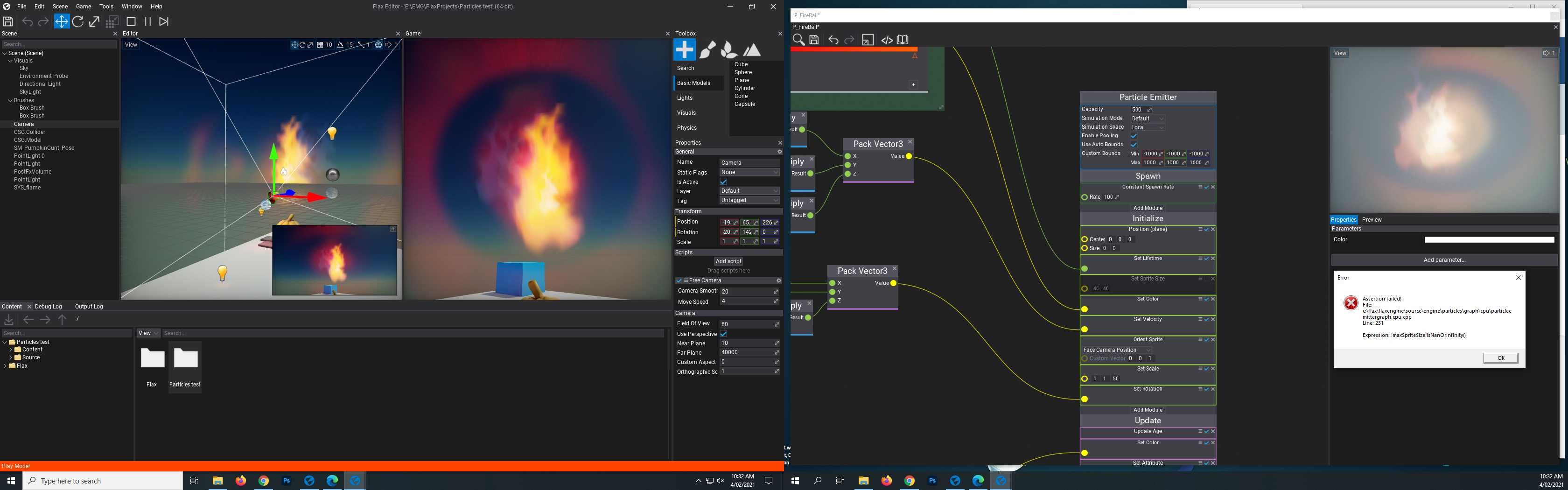1568x490 pixels.
Task: Open docs book icon in P_FireBall toolbar
Action: click(903, 40)
